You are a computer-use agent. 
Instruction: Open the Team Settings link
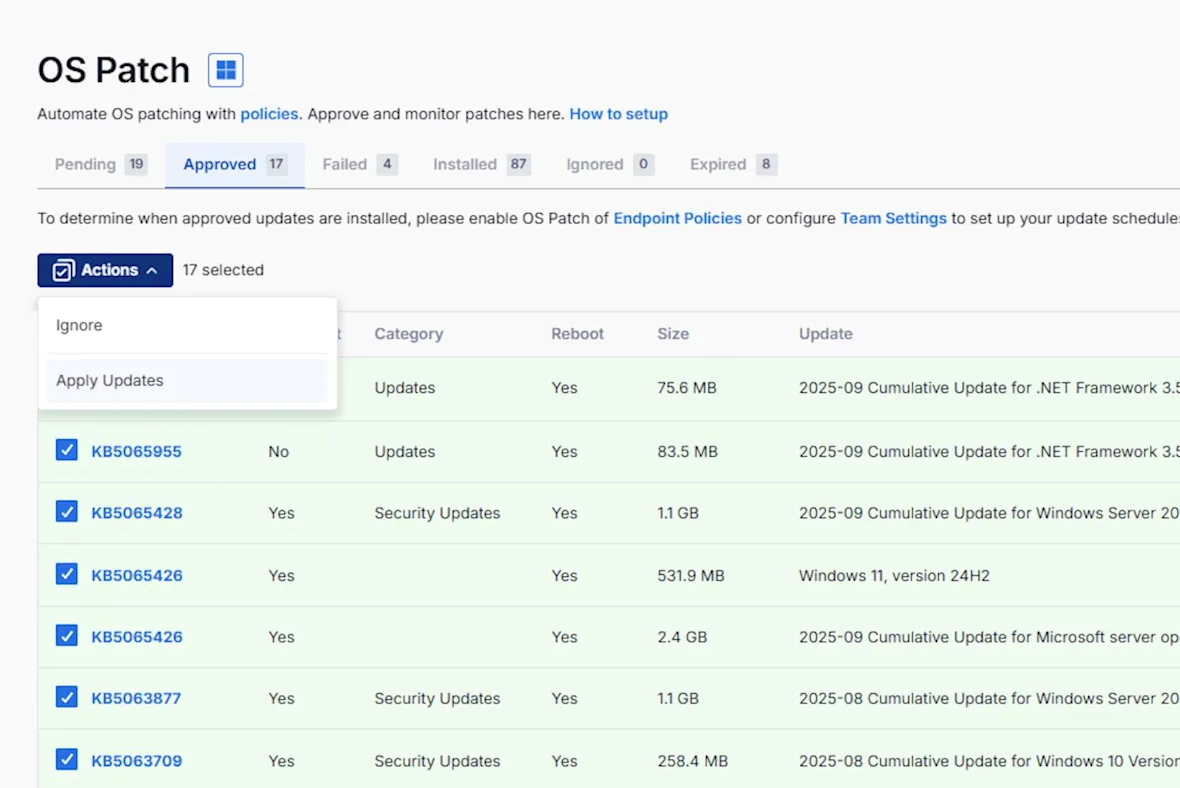click(x=893, y=218)
